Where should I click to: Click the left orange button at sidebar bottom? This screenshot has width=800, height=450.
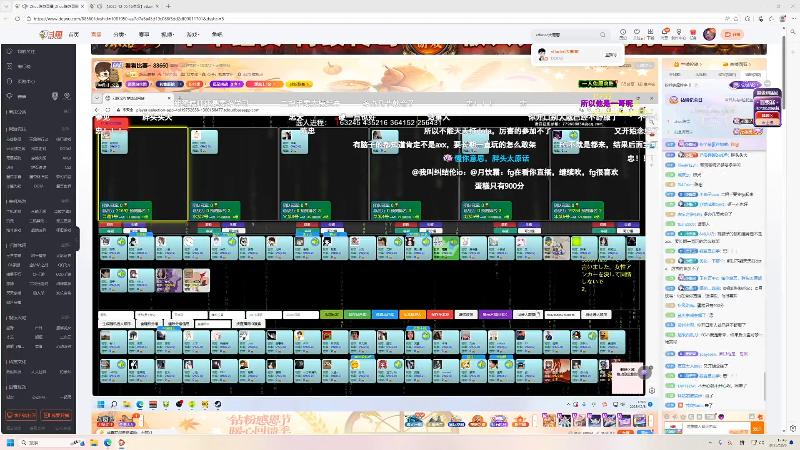tap(21, 415)
